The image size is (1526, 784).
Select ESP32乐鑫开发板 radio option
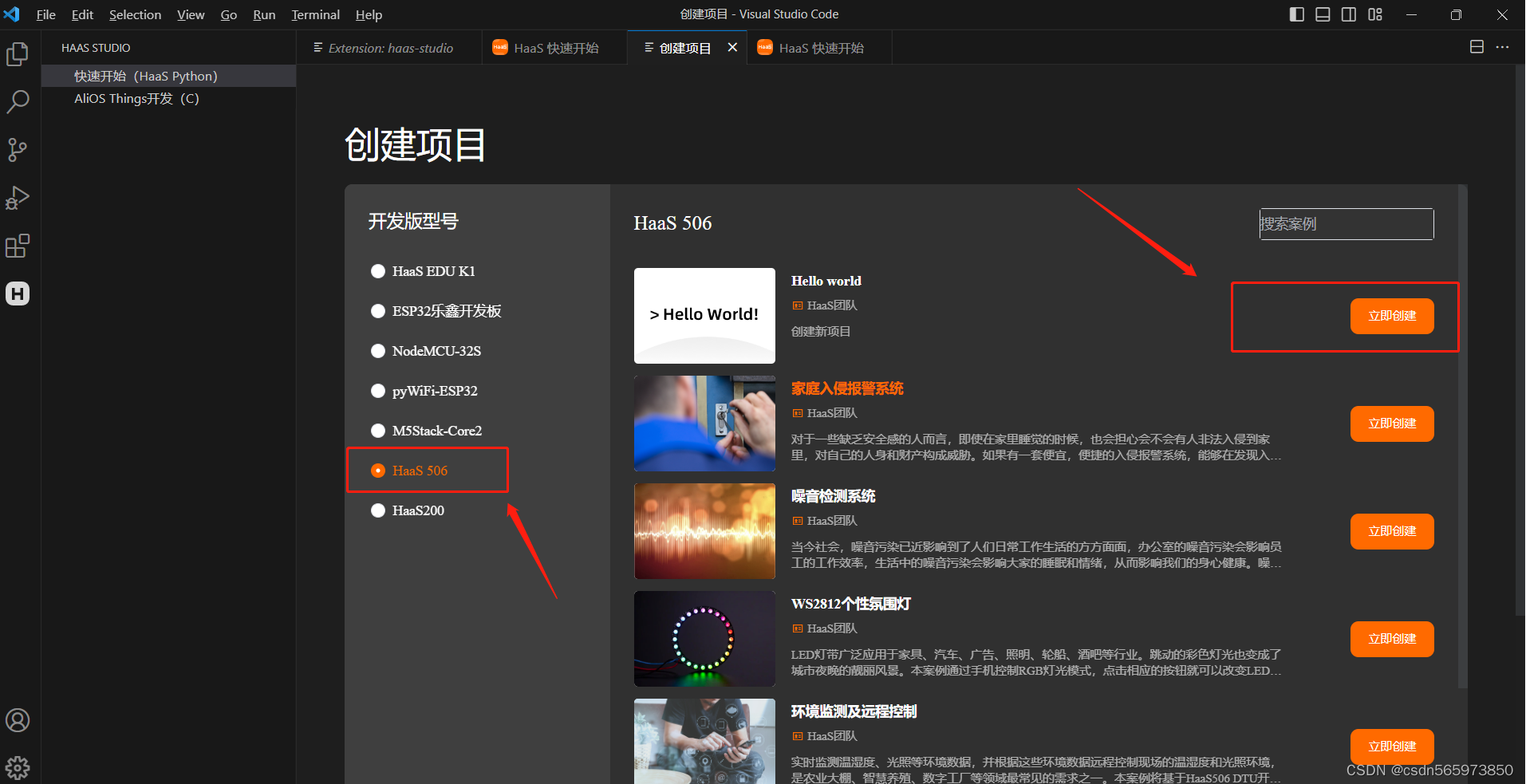[x=378, y=311]
